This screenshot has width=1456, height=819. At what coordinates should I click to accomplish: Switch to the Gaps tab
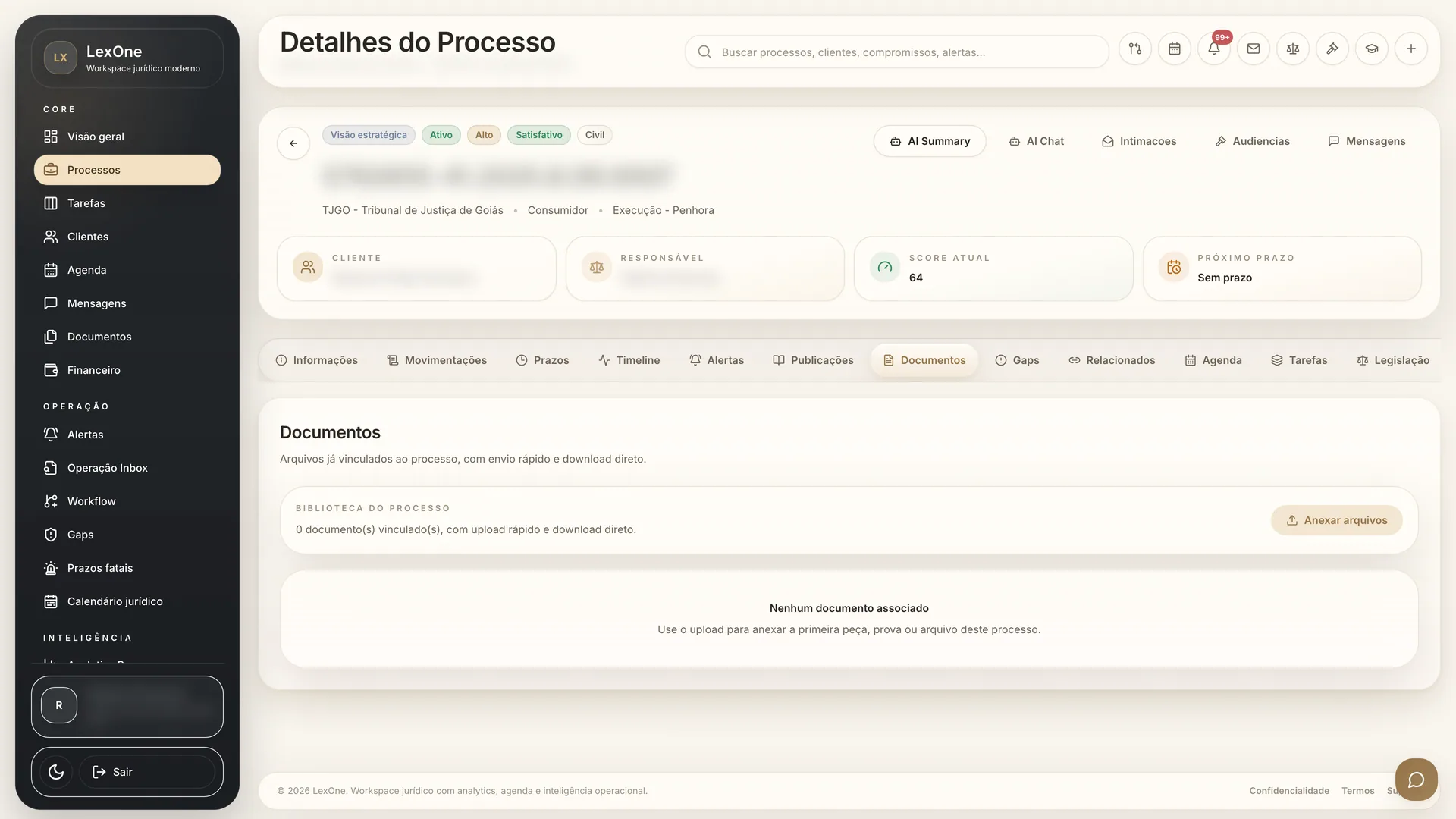[1017, 360]
